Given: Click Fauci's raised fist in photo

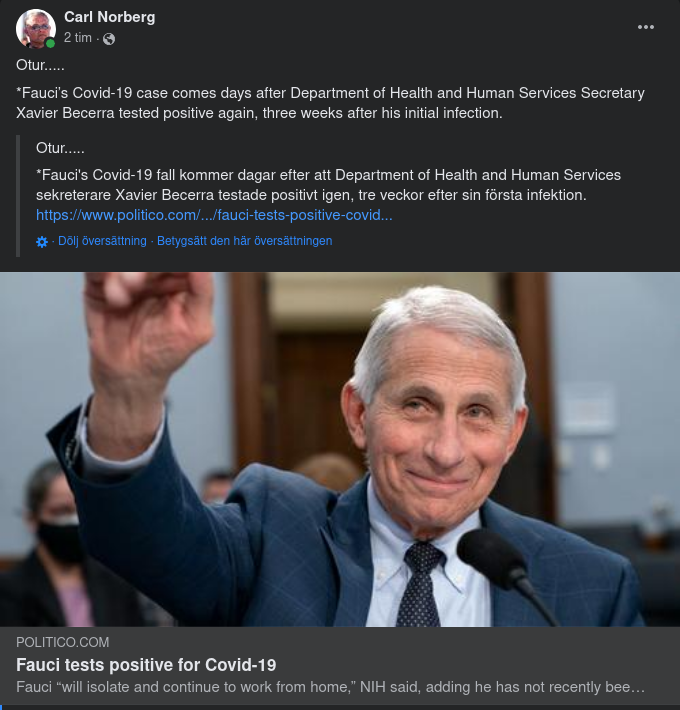Looking at the screenshot, I should click(x=150, y=320).
